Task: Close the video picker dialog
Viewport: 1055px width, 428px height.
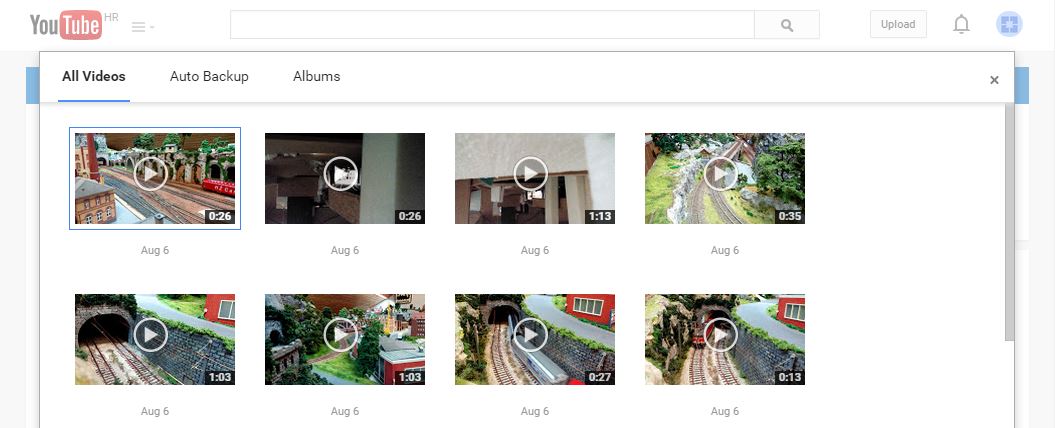Action: click(x=994, y=80)
